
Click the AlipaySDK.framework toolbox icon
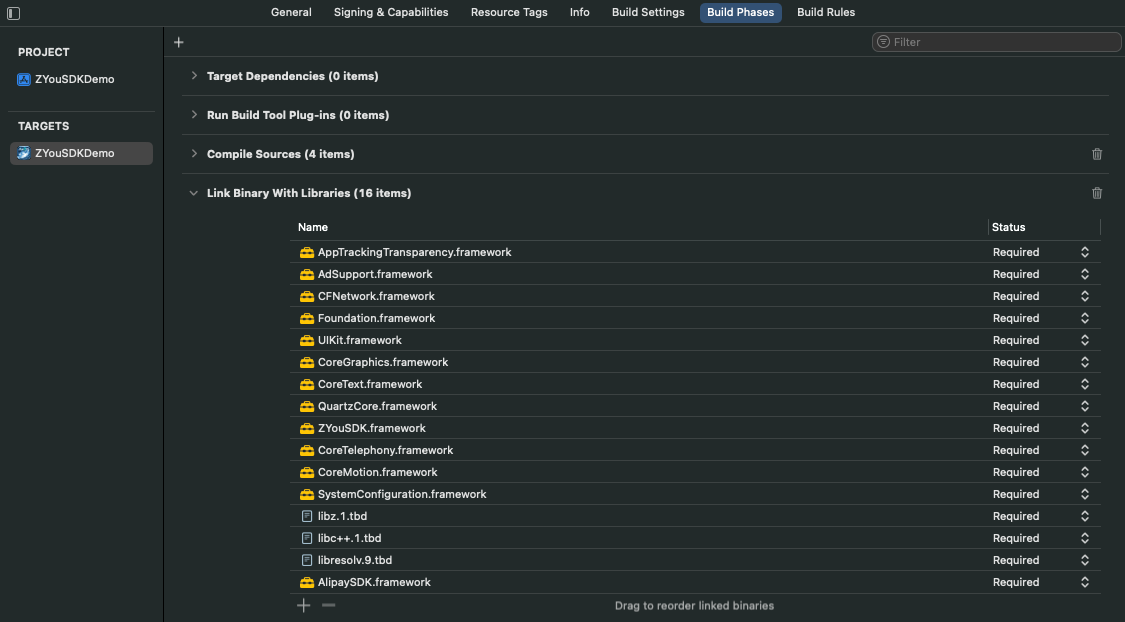[x=307, y=582]
